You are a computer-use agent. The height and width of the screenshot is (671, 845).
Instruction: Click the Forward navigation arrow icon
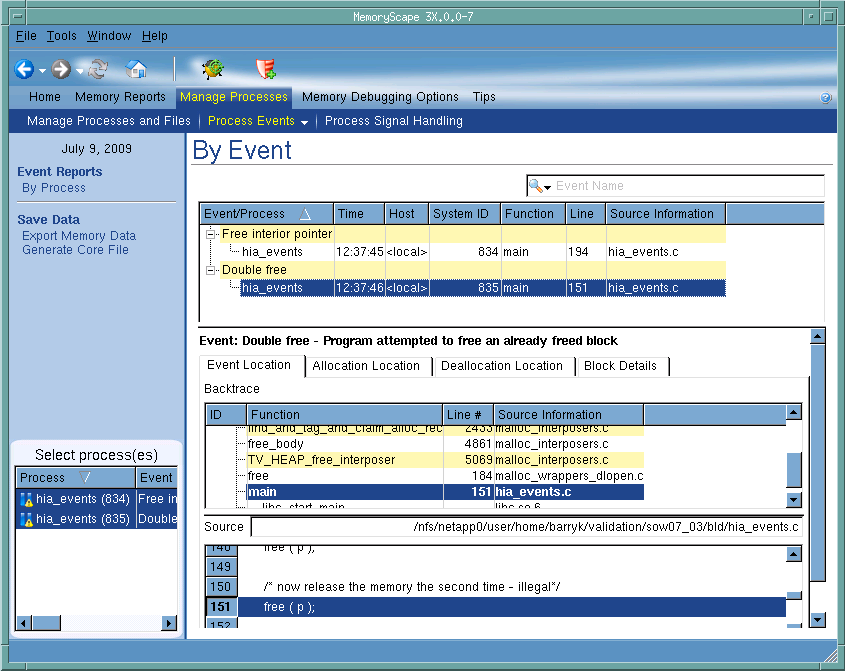[x=61, y=69]
